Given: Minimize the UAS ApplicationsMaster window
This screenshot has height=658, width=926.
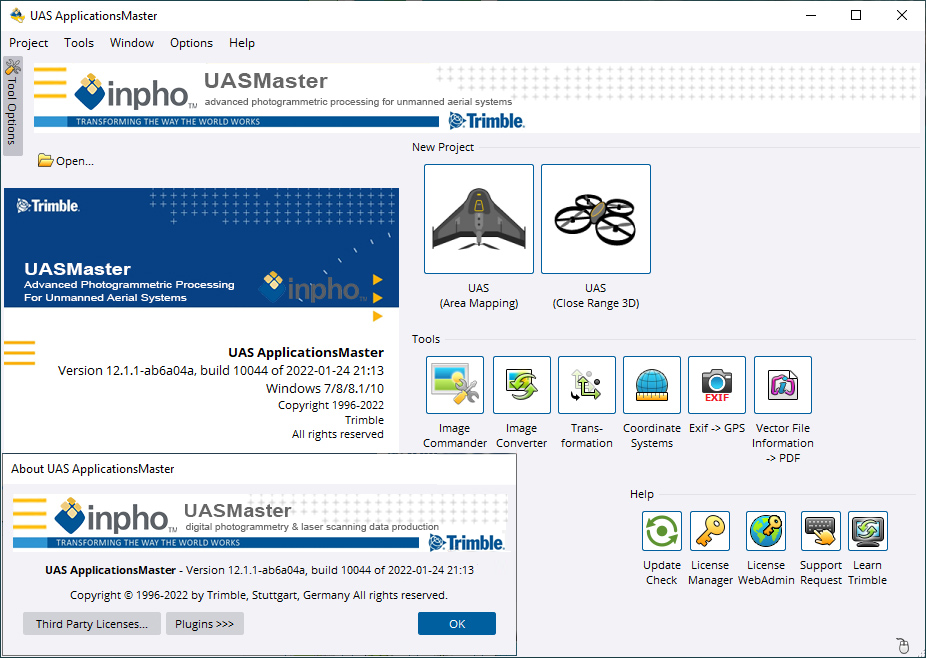Looking at the screenshot, I should pos(811,15).
